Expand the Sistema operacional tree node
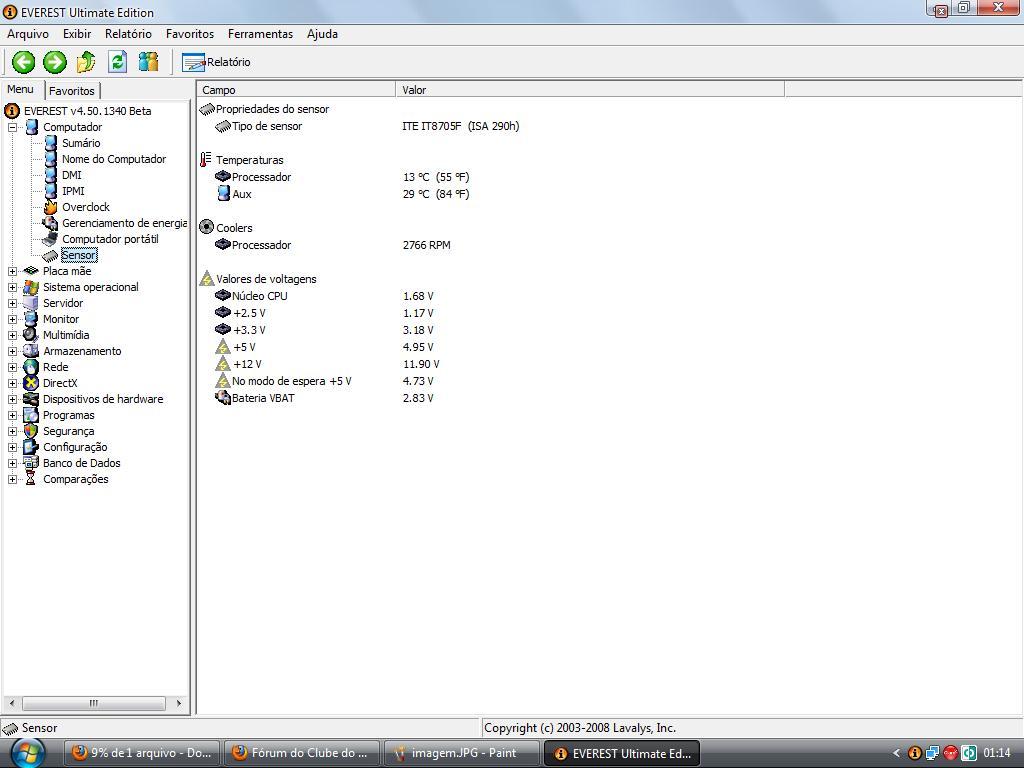This screenshot has width=1024, height=768. (12, 287)
